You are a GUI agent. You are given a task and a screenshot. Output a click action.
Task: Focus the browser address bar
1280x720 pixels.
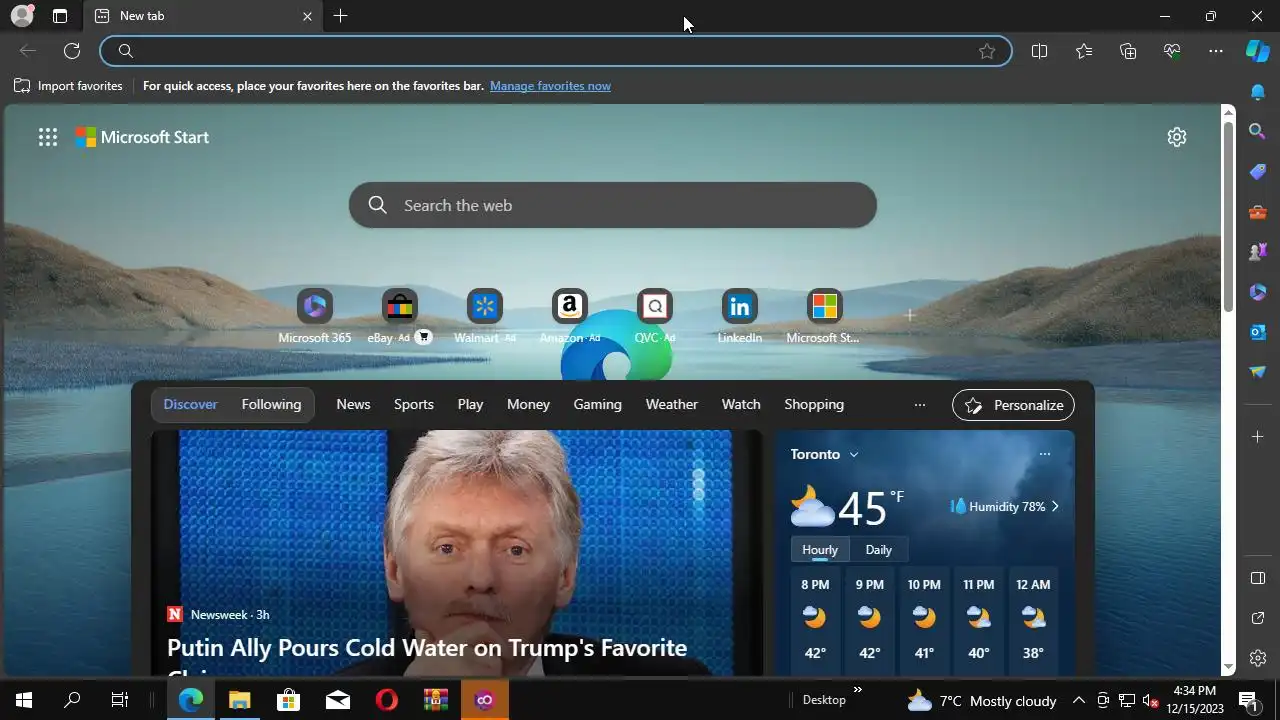(555, 51)
